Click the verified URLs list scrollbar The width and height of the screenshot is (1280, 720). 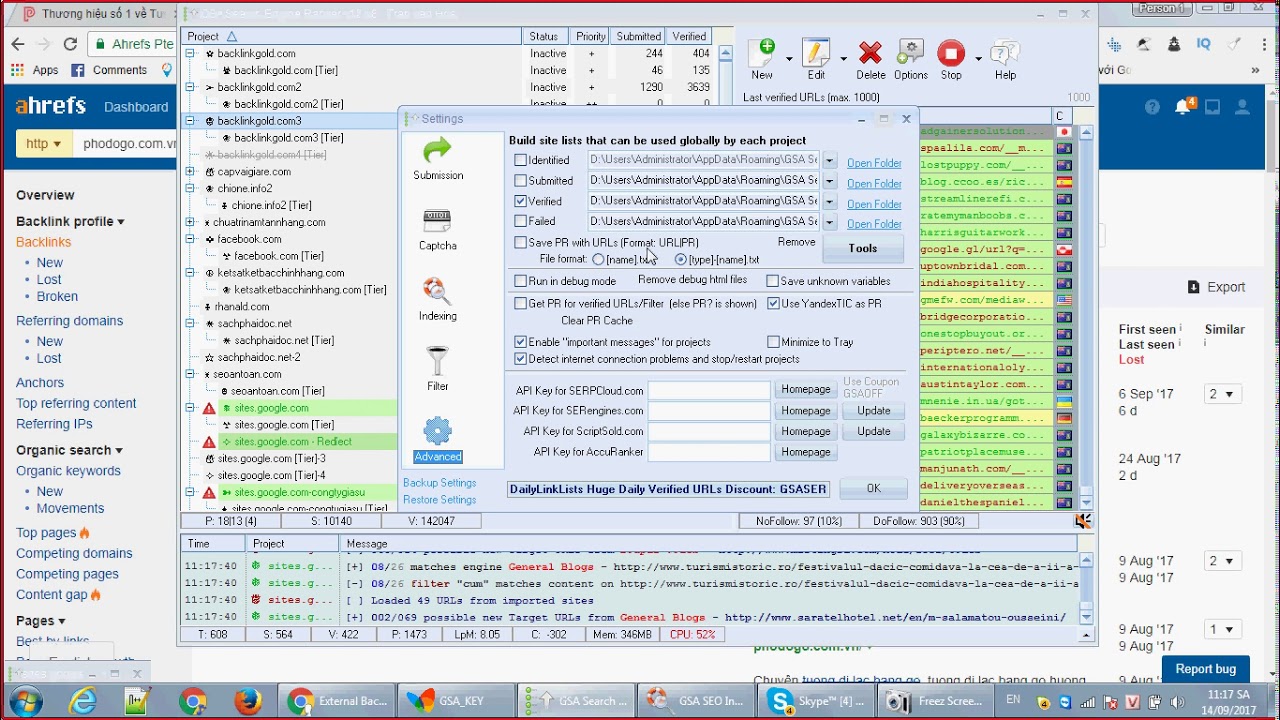pyautogui.click(x=1087, y=315)
